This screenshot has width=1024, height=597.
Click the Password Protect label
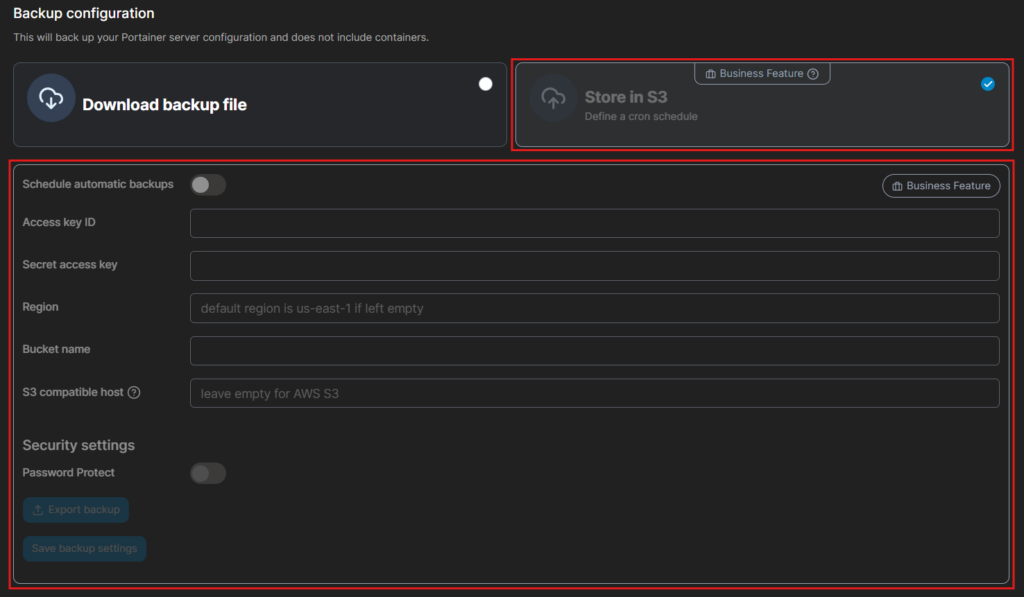69,472
